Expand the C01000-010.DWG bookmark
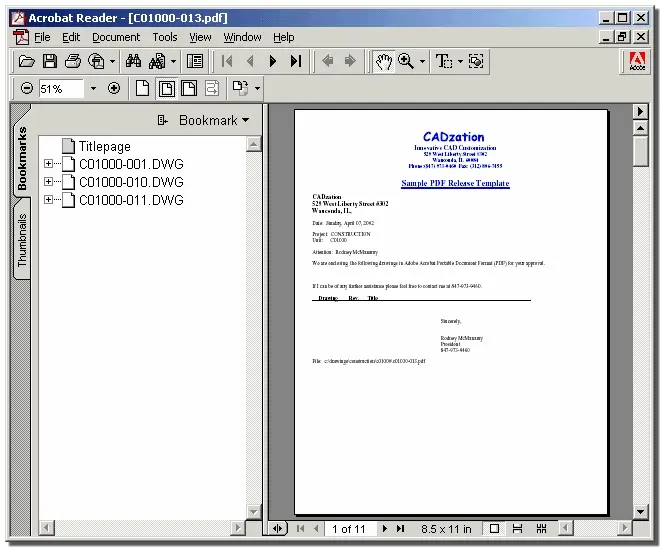 (x=48, y=182)
